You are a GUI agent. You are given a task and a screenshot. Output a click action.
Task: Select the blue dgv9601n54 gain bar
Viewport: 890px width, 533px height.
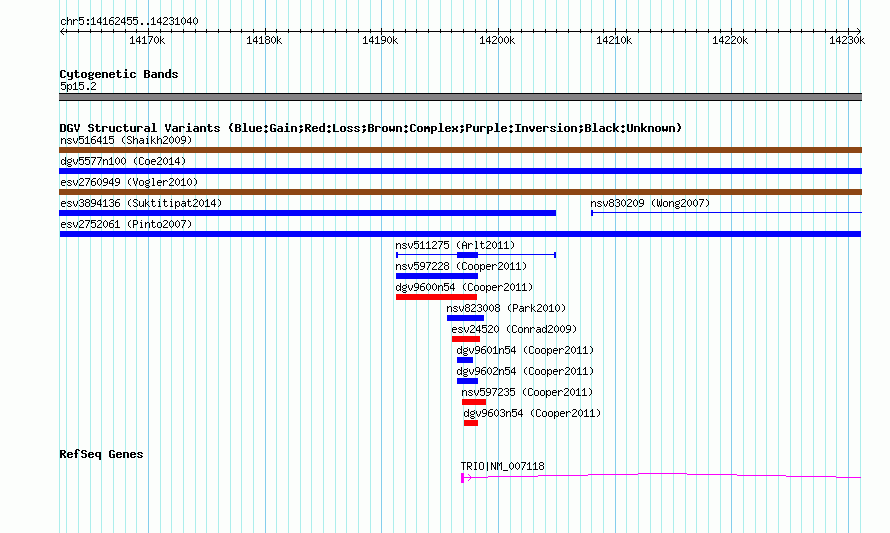point(465,360)
